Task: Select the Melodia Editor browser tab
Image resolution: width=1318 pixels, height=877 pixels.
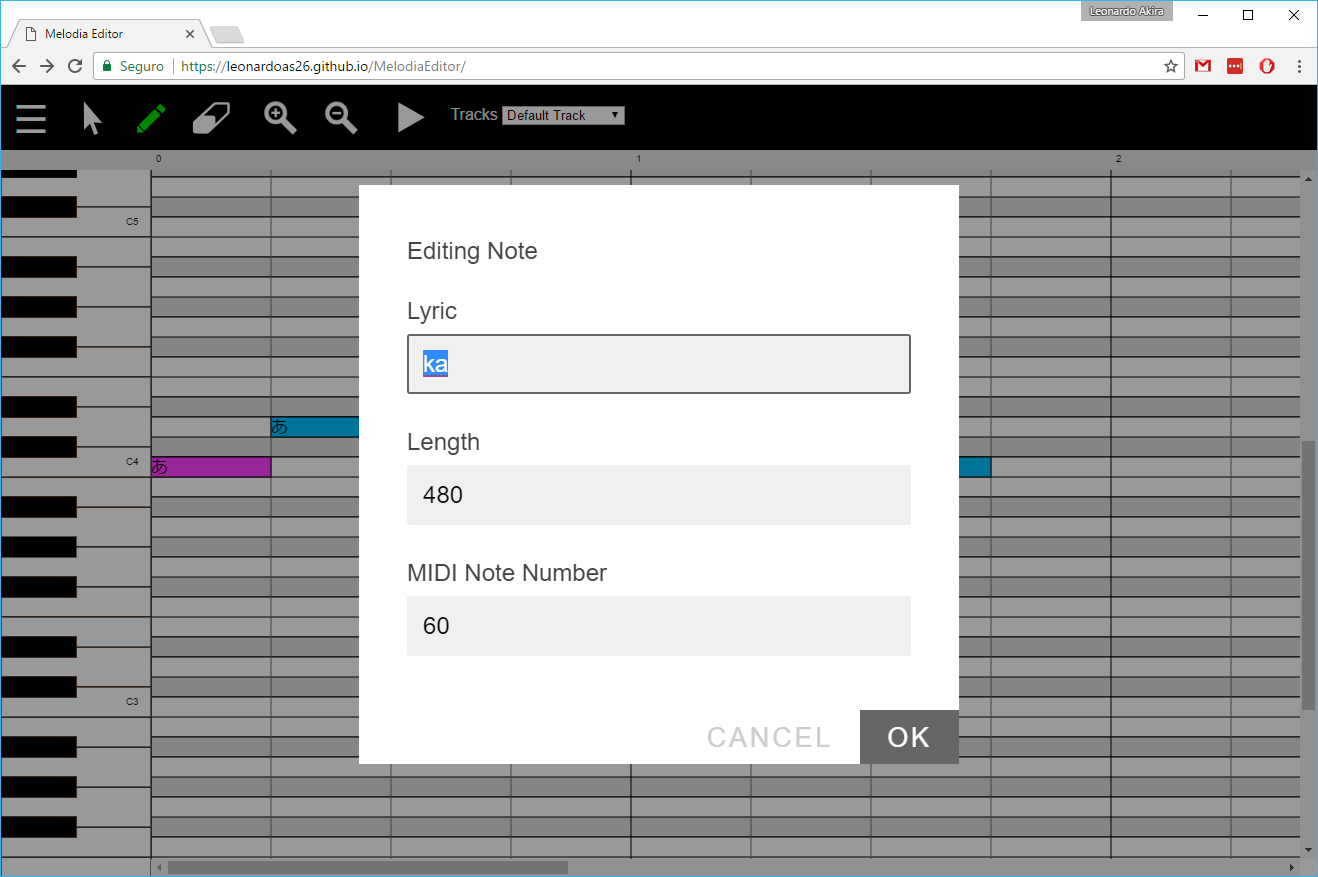Action: click(x=106, y=34)
